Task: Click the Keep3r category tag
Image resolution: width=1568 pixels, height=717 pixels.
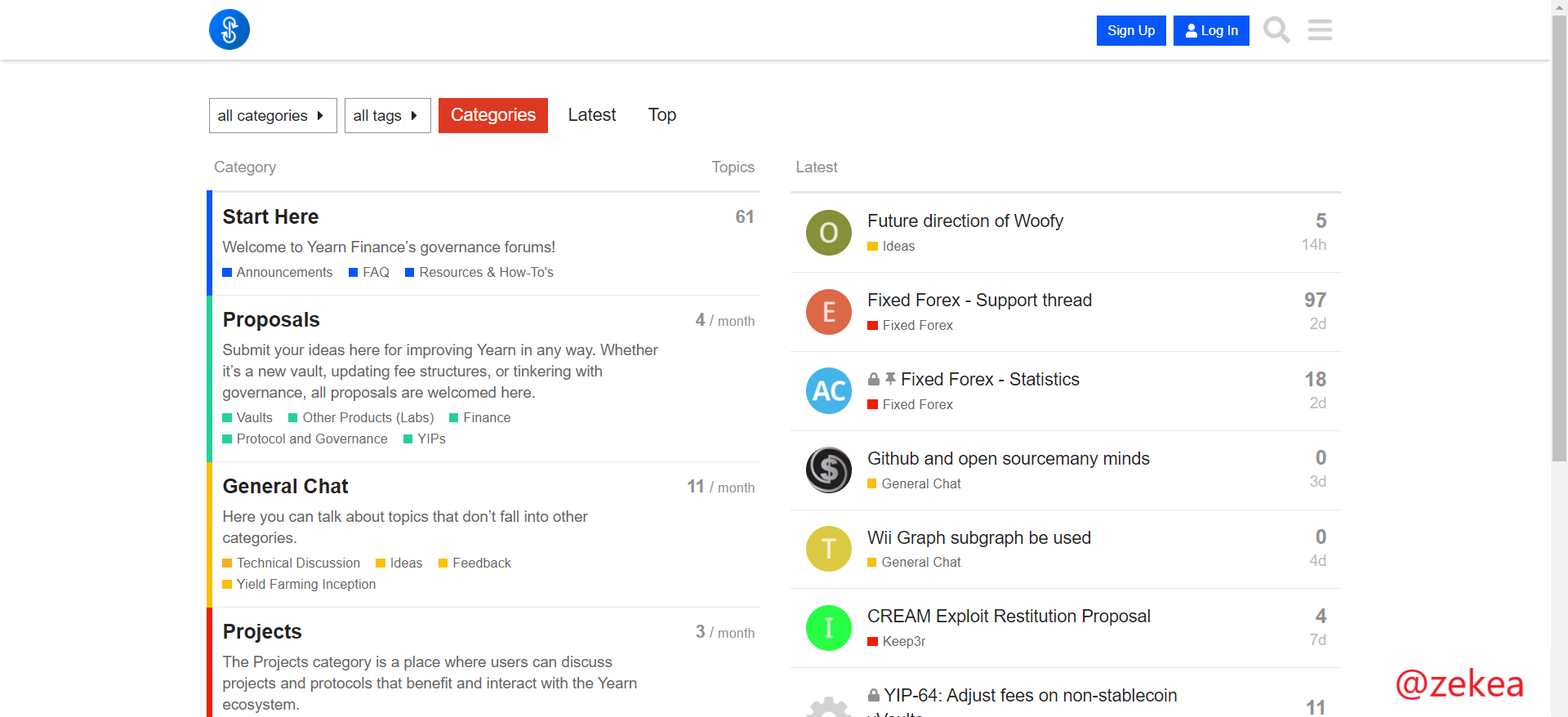Action: pos(896,641)
